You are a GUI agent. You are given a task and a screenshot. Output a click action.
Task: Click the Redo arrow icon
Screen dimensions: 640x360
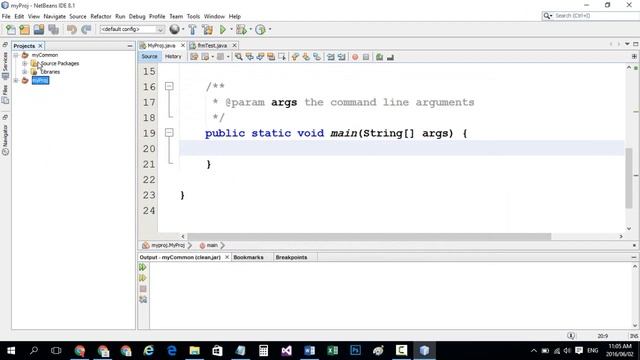coord(86,29)
